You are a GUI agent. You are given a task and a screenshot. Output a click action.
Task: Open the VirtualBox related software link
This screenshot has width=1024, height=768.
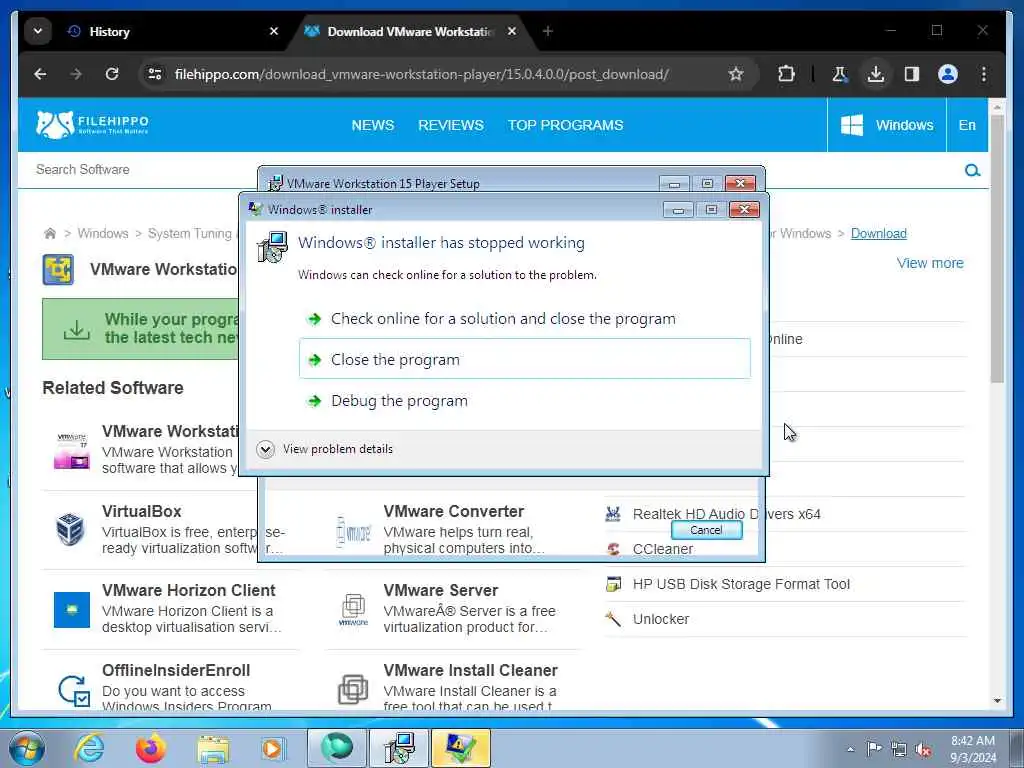tap(142, 511)
